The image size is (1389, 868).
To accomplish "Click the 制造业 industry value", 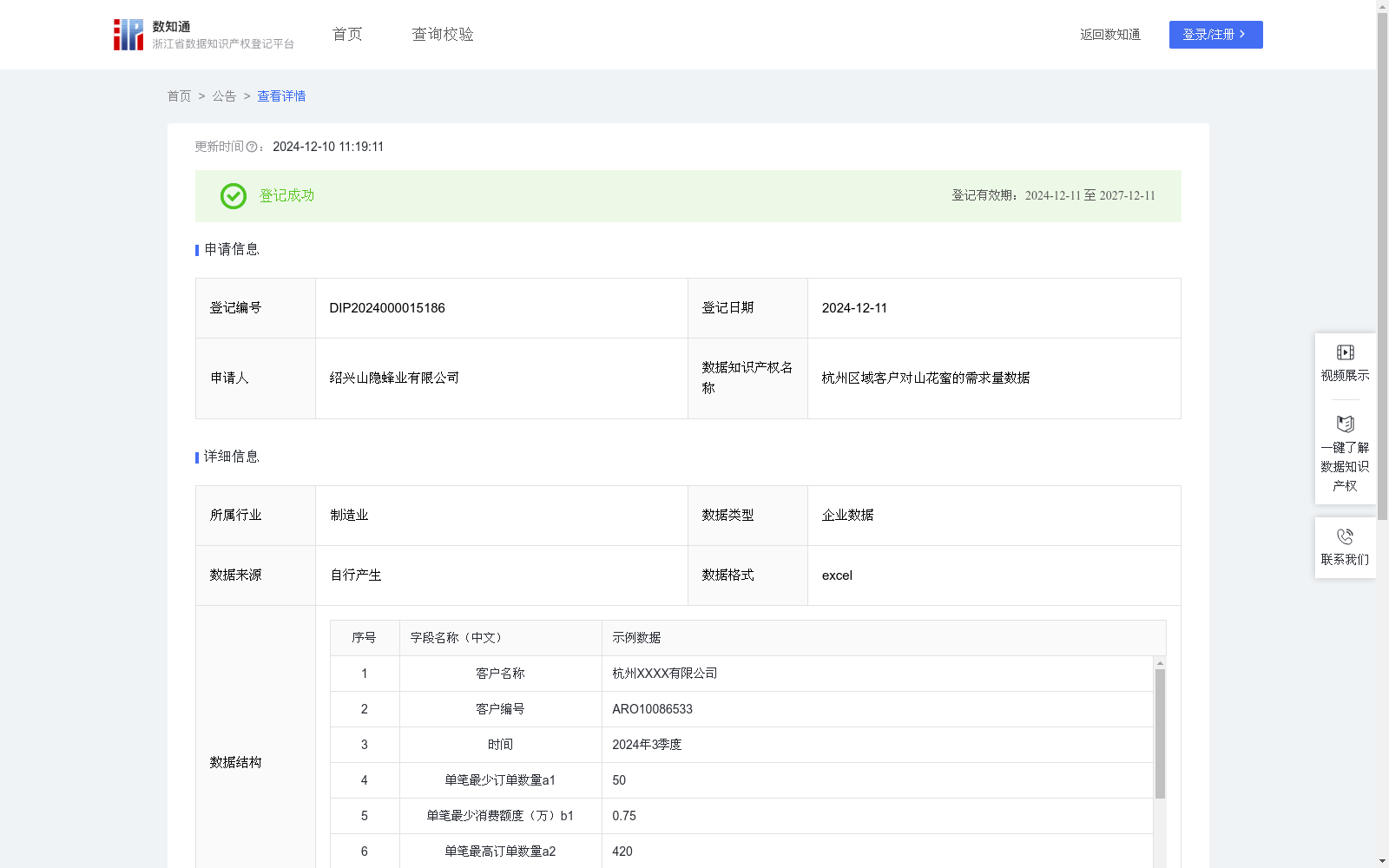I will tap(349, 516).
